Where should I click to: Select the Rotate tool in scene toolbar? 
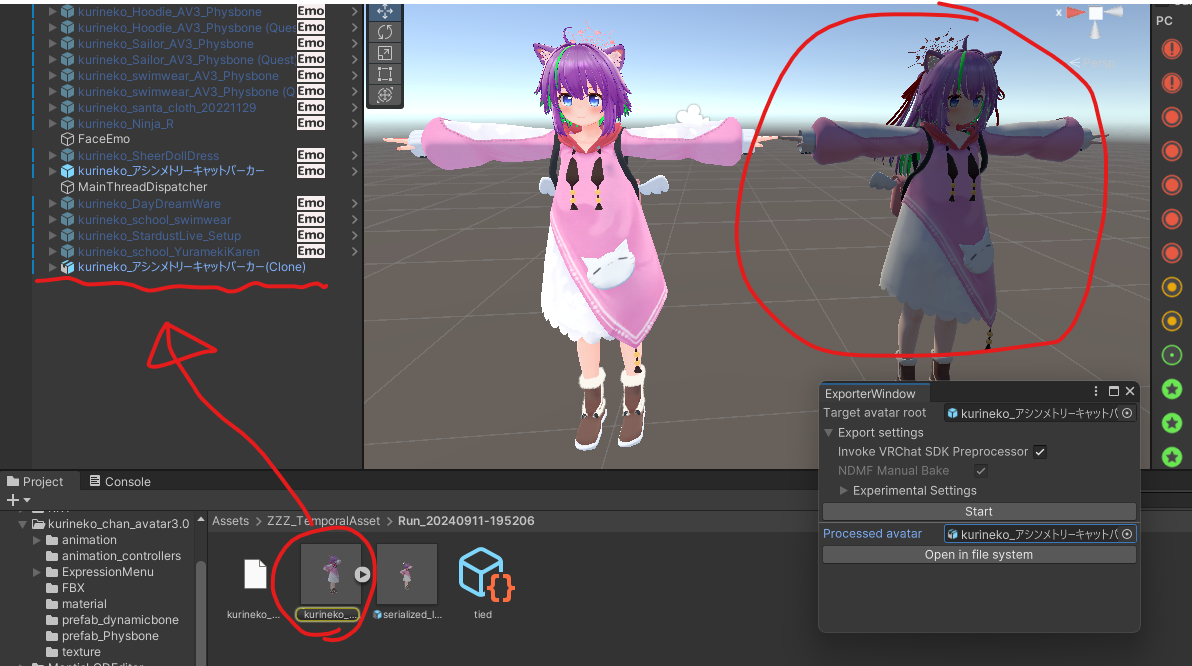click(385, 32)
